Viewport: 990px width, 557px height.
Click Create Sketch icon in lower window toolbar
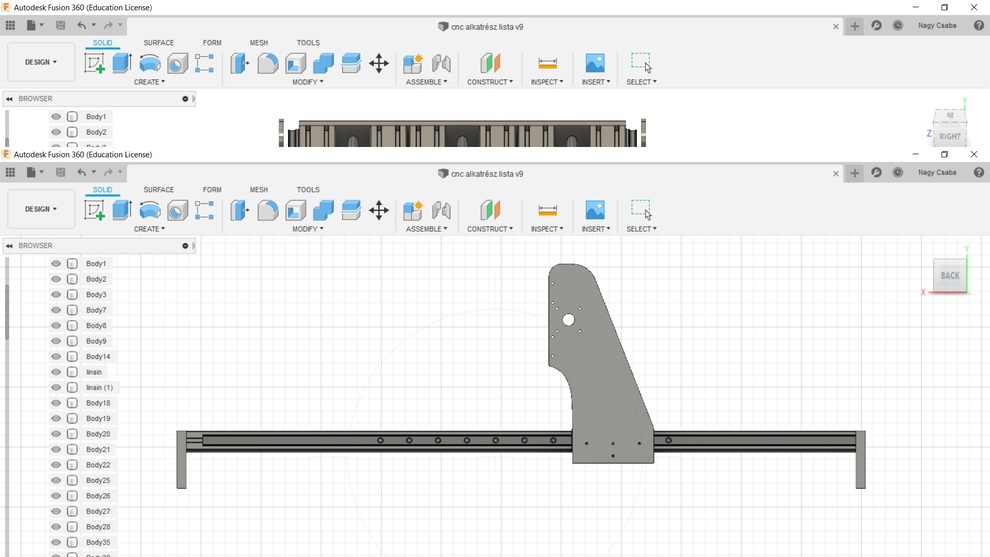[95, 210]
